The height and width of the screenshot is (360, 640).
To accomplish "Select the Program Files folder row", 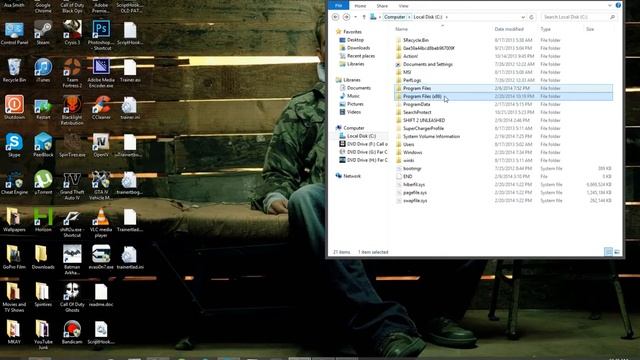I will point(503,88).
